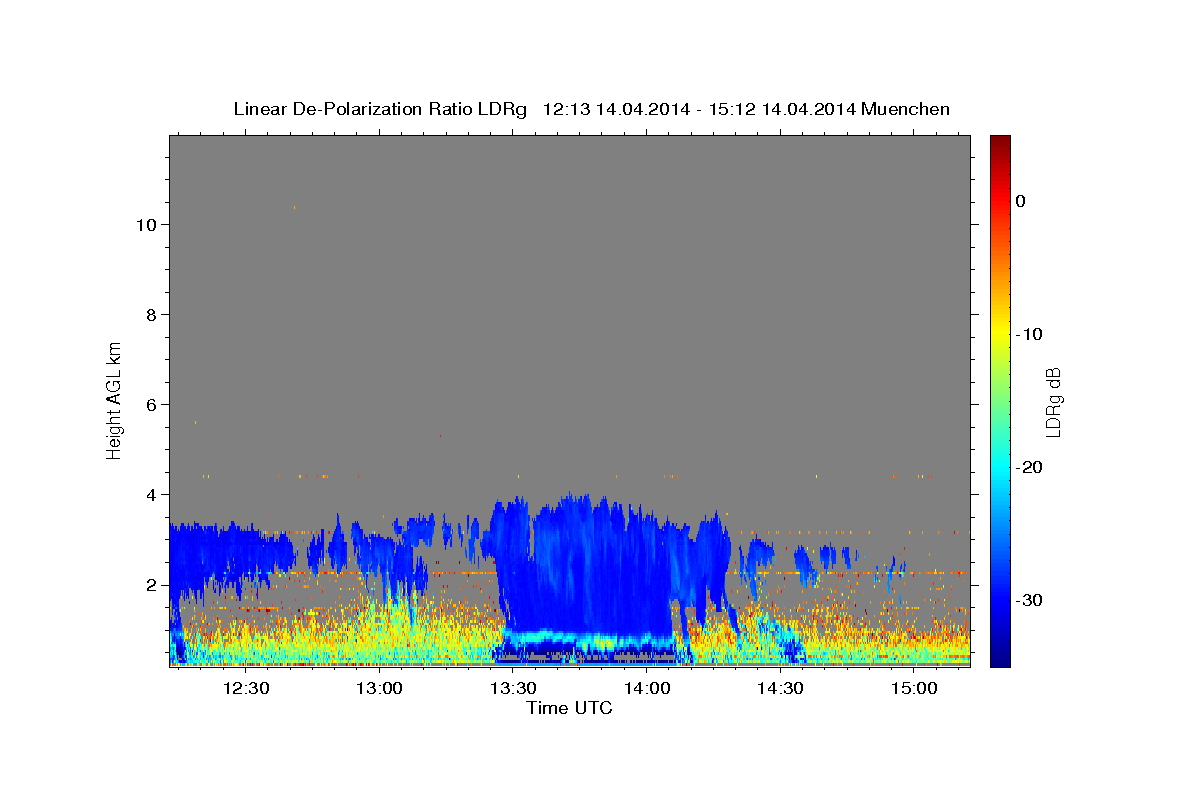The width and height of the screenshot is (1200, 800).
Task: Click the height tick label 6
Action: coord(150,405)
